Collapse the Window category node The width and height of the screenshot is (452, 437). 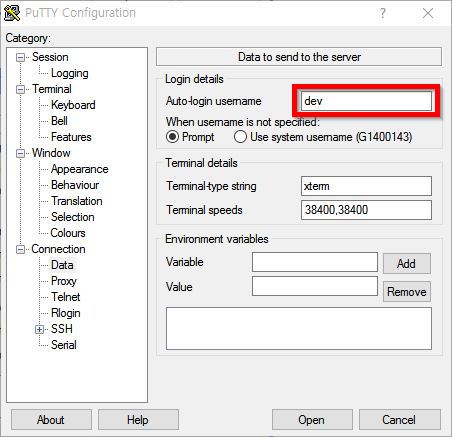click(x=21, y=153)
